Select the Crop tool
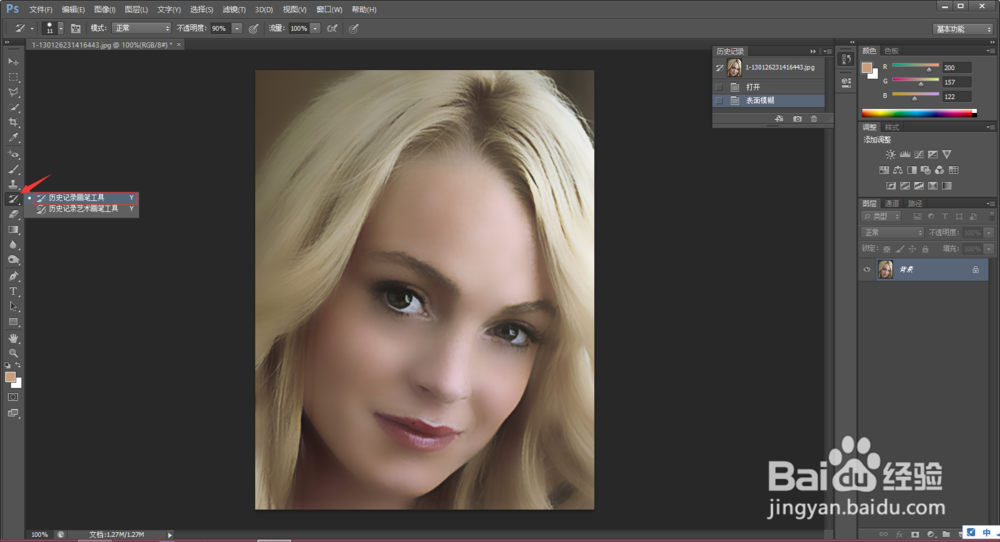1000x542 pixels. pyautogui.click(x=13, y=122)
